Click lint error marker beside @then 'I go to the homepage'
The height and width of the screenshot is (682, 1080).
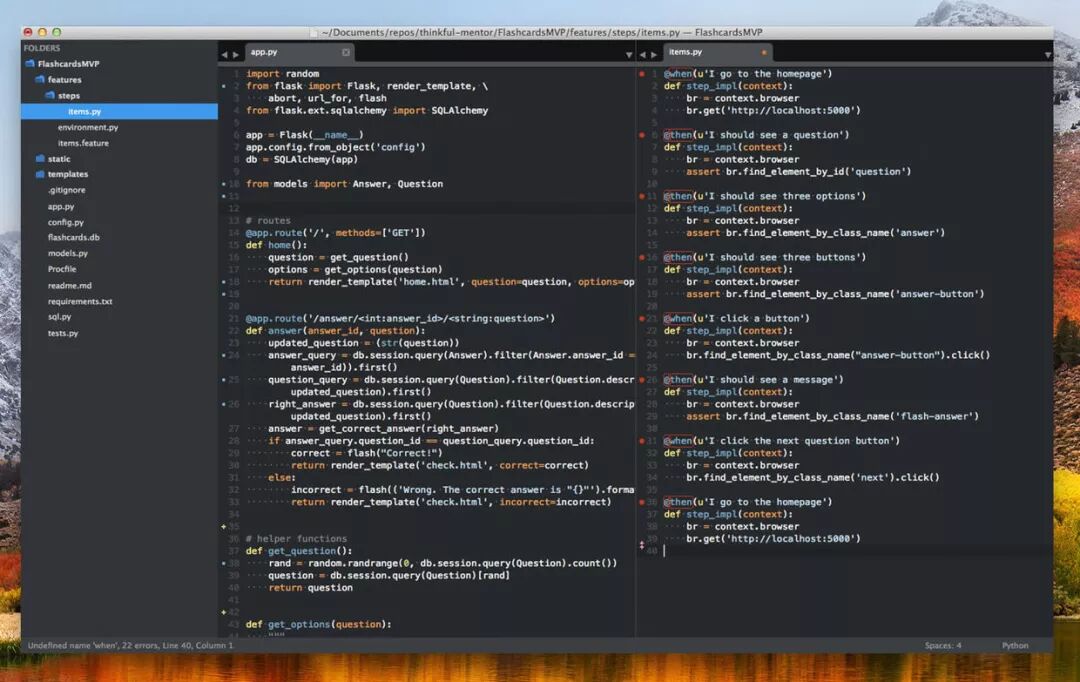(x=642, y=502)
